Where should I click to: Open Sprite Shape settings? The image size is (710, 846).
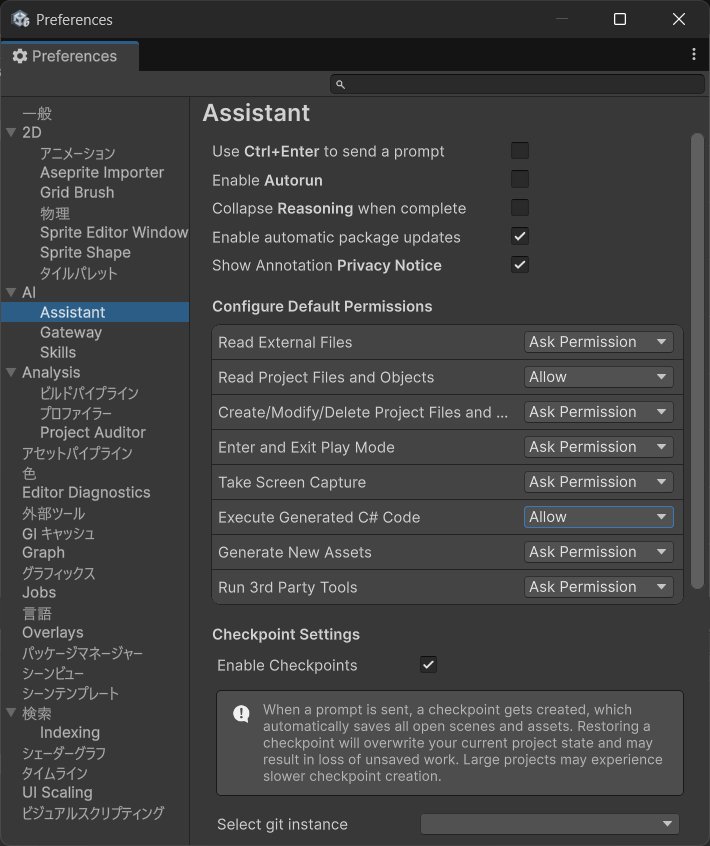coord(85,253)
